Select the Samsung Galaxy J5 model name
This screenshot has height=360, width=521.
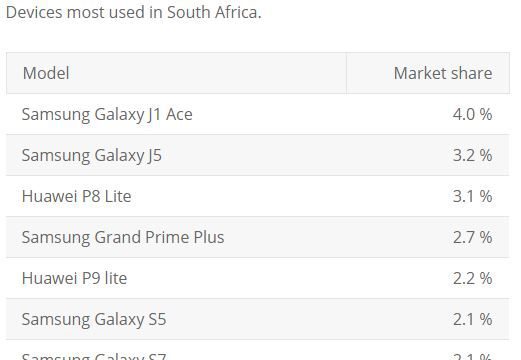[92, 156]
